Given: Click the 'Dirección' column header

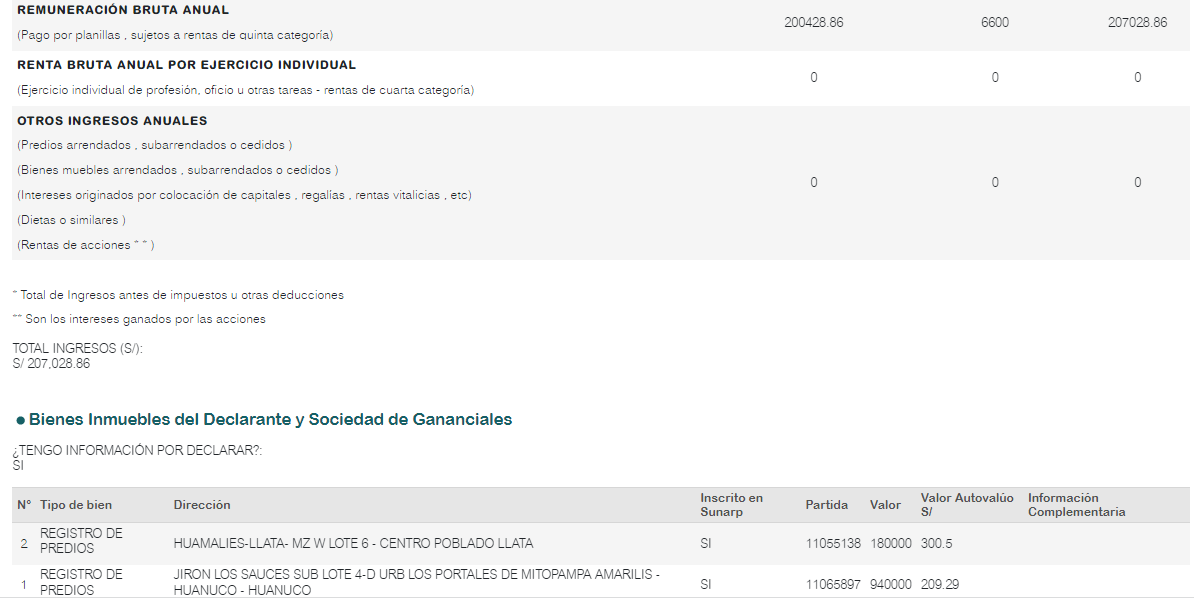Looking at the screenshot, I should (202, 505).
